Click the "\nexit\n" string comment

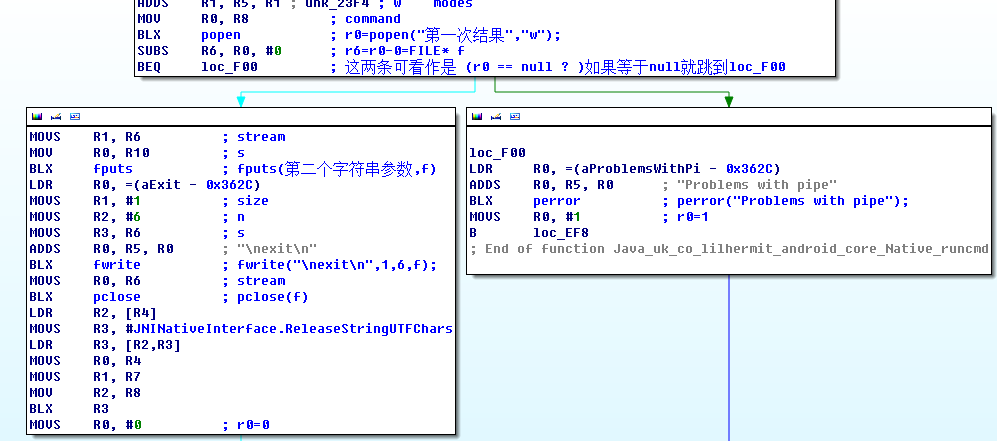click(276, 248)
